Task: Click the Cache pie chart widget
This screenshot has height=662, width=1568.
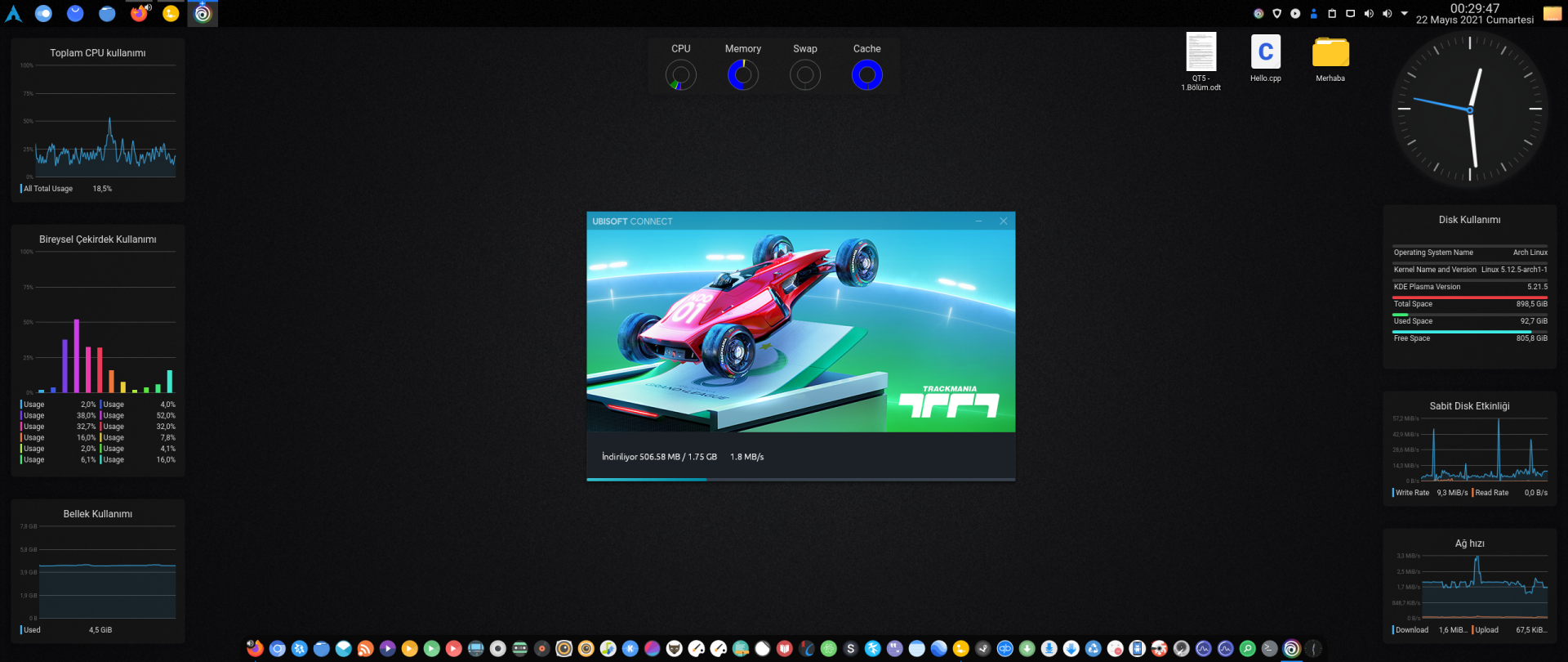Action: 867,75
